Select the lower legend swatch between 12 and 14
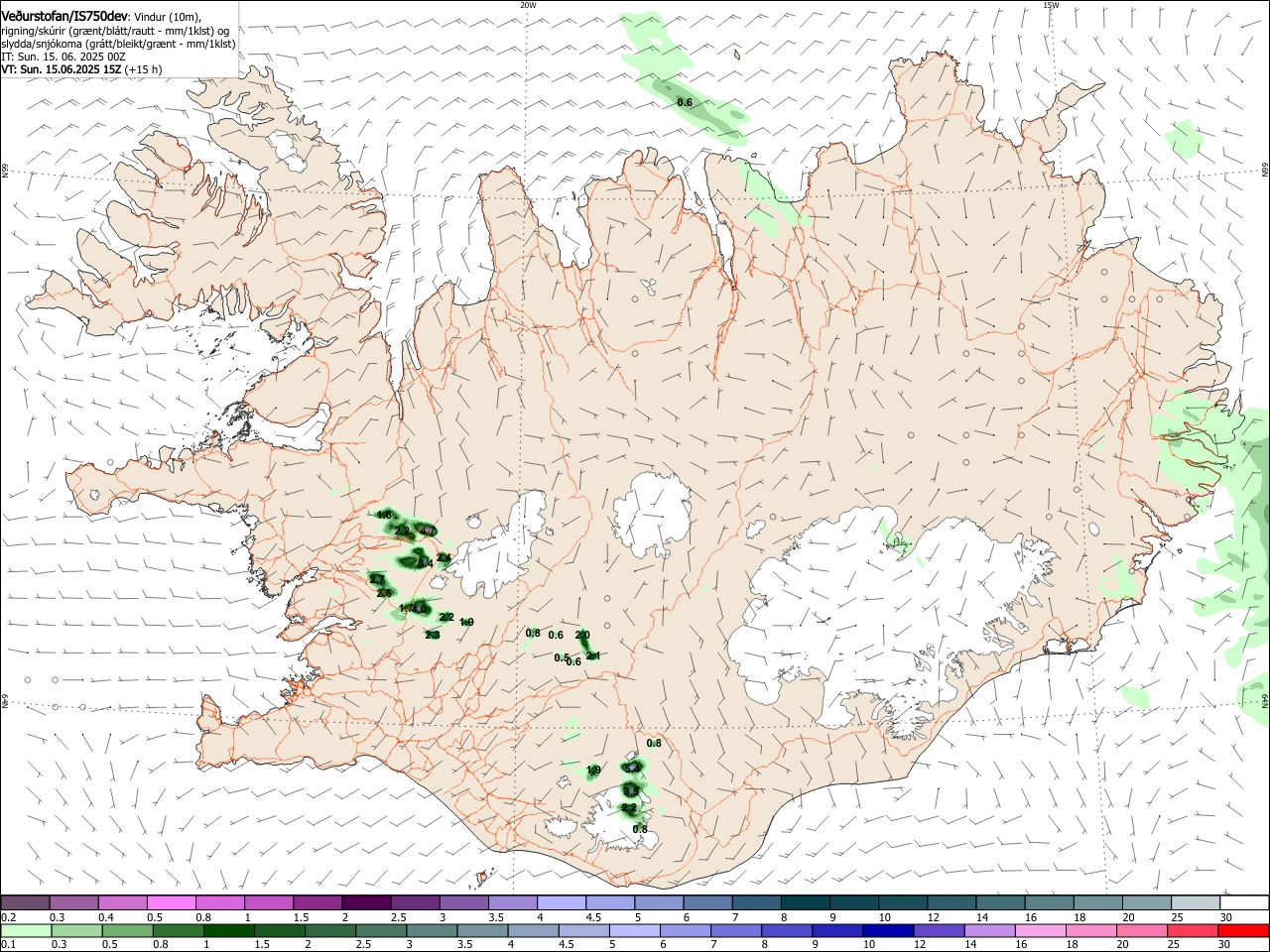 [938, 930]
